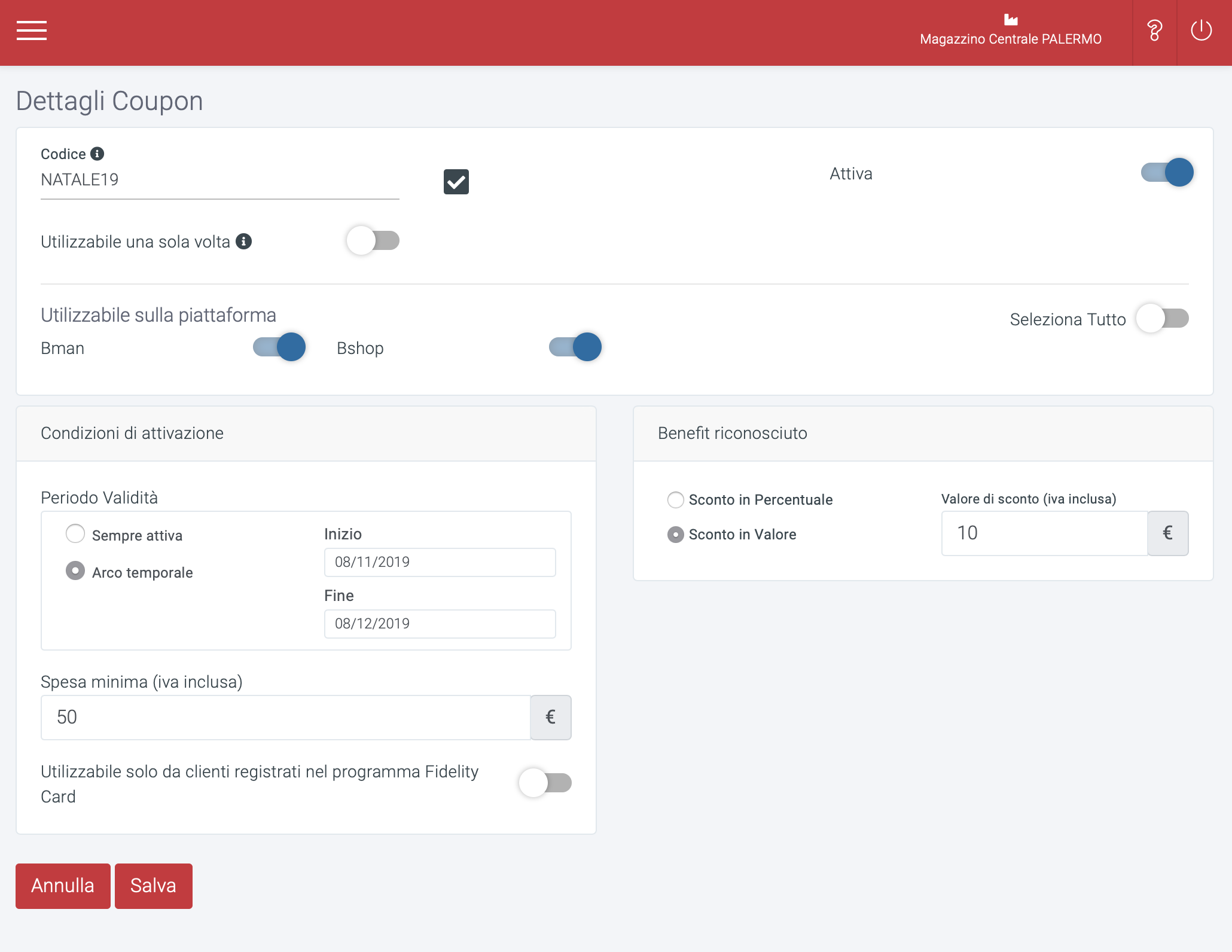Image resolution: width=1232 pixels, height=952 pixels.
Task: Turn on Seleziona Tutto toggle
Action: 1162,318
